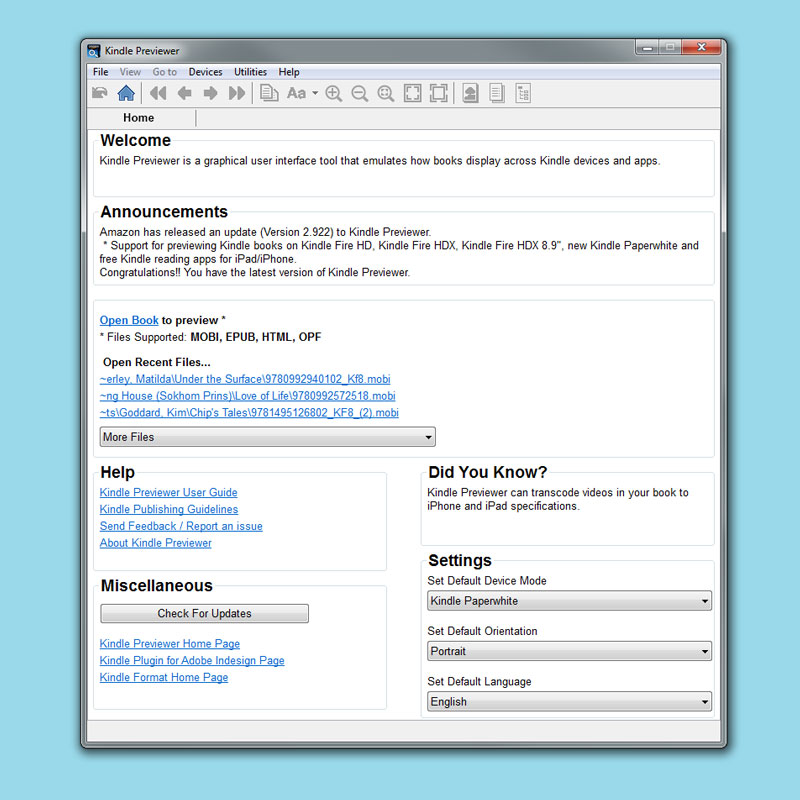The width and height of the screenshot is (800, 800).
Task: Expand the More Files dropdown
Action: 267,437
